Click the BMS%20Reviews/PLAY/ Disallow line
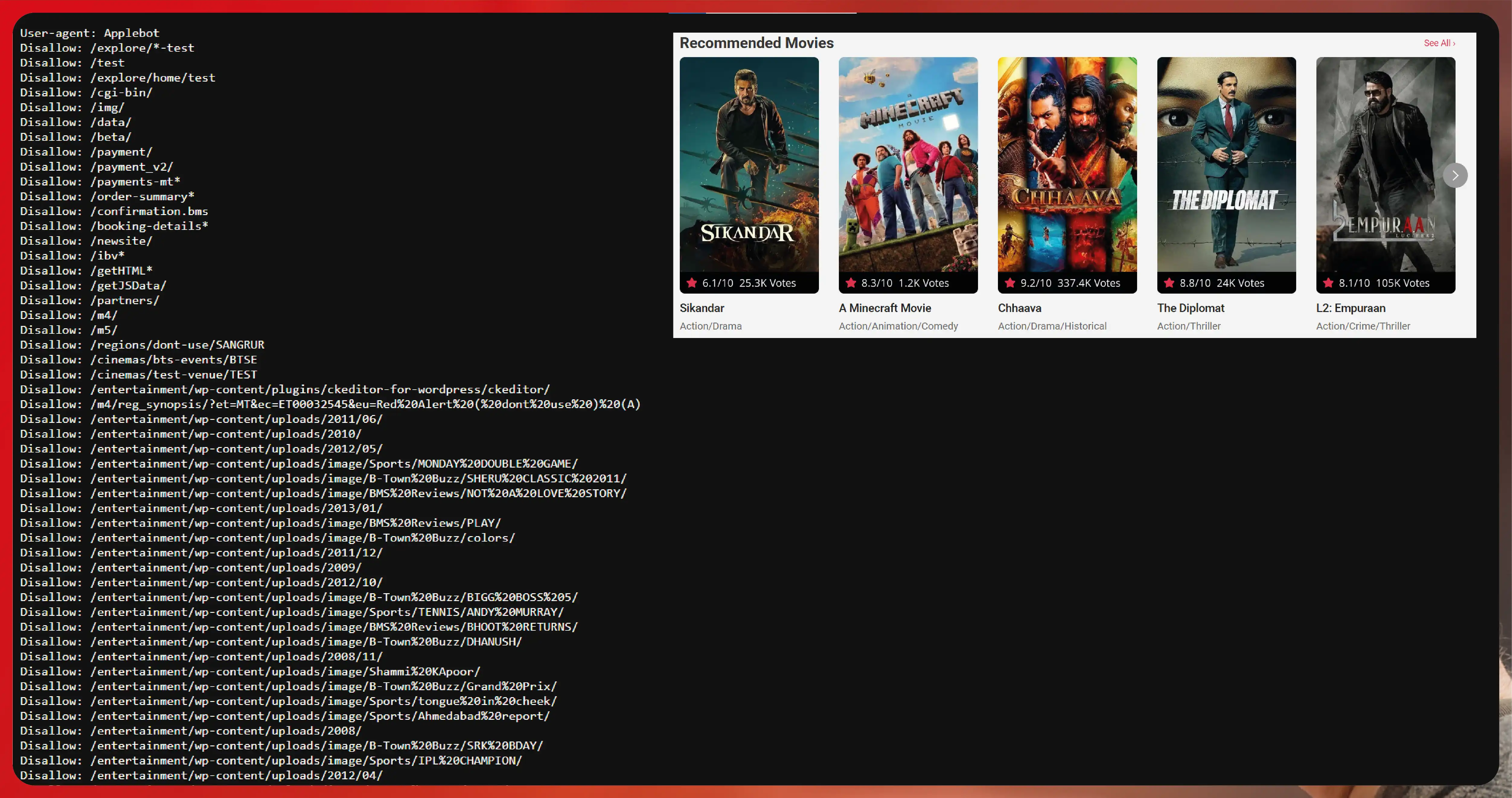The image size is (1512, 798). coord(261,523)
